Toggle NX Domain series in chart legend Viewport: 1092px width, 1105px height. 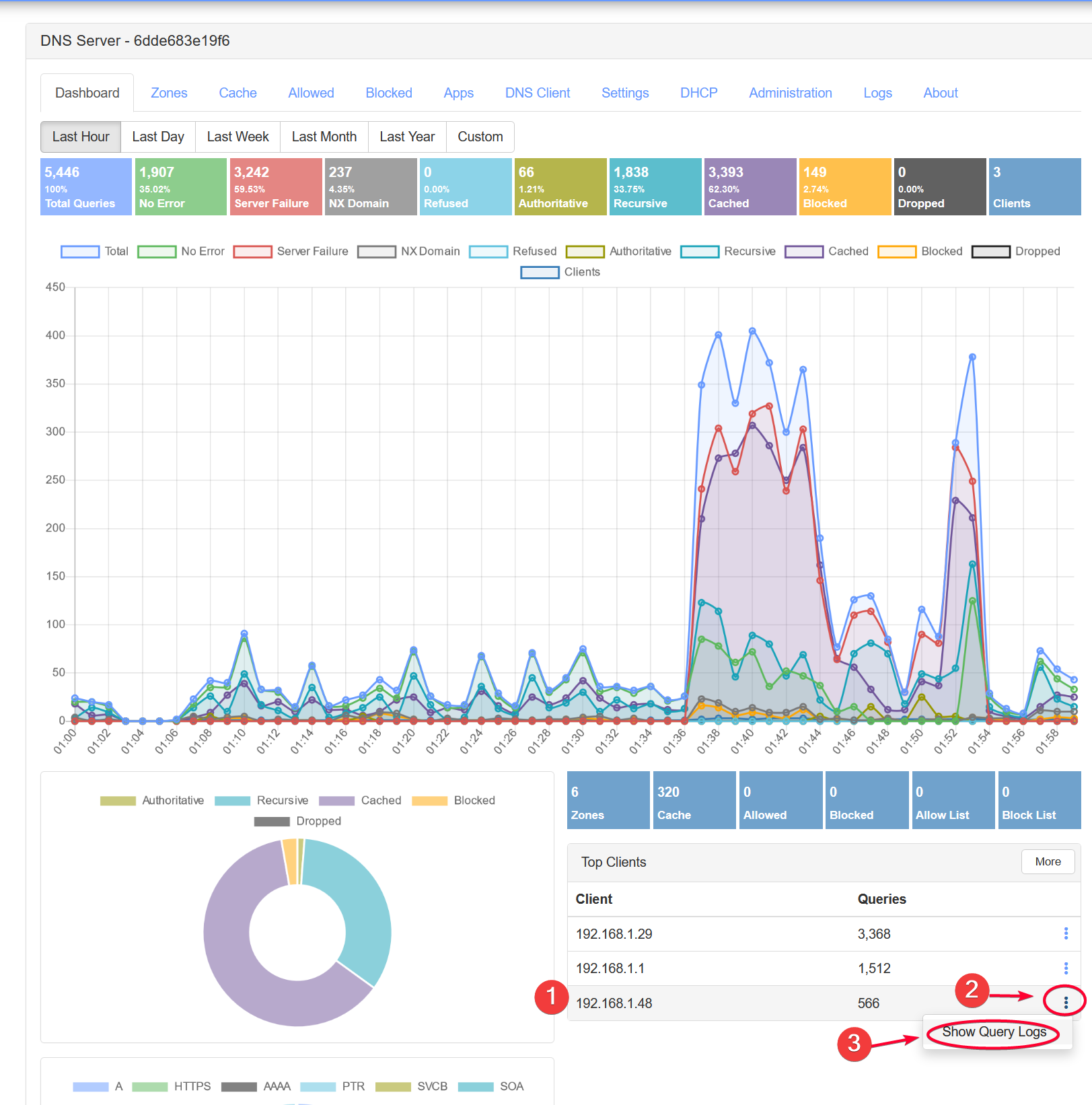point(408,251)
